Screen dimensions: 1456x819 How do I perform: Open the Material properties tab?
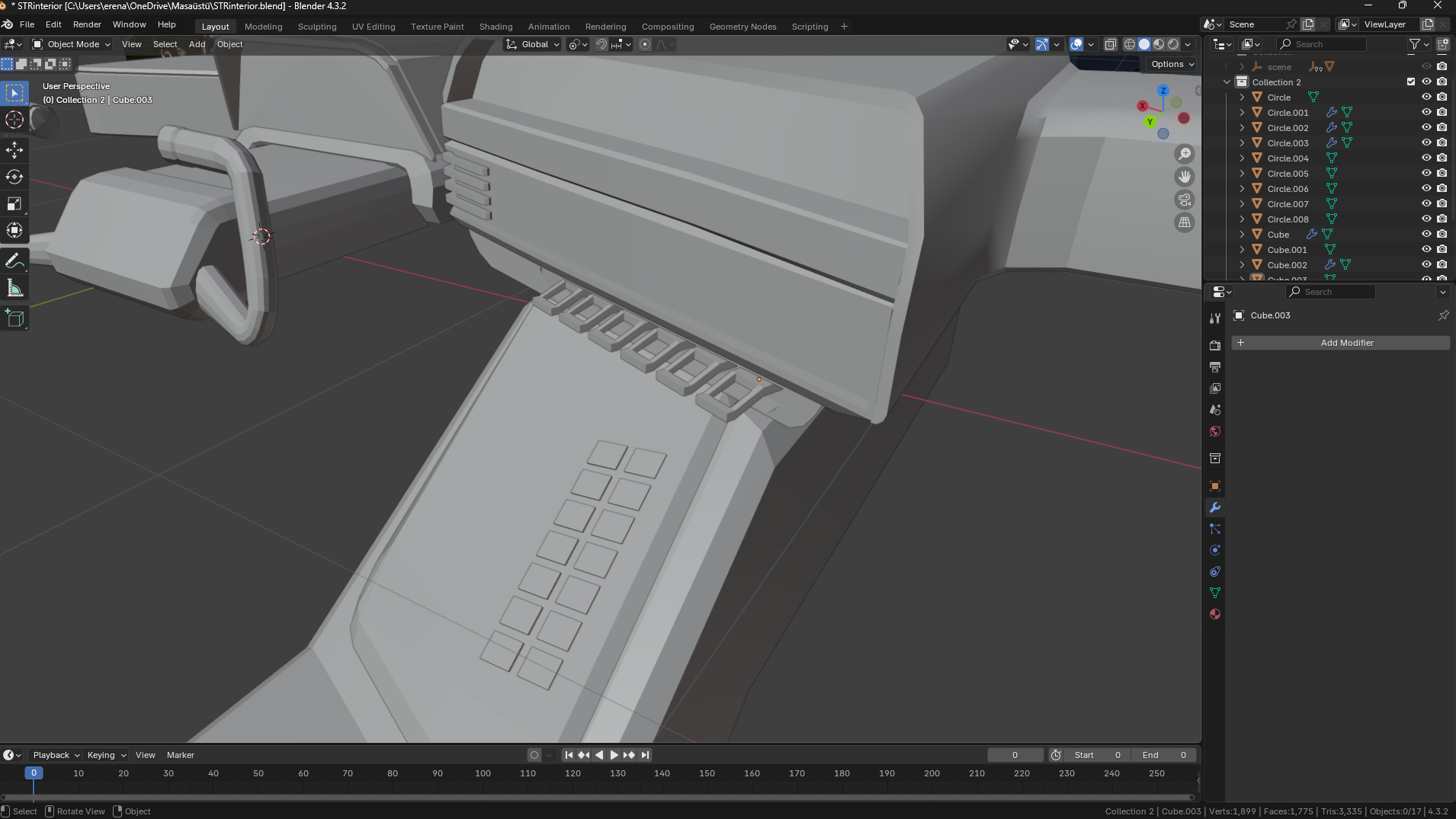tap(1215, 614)
